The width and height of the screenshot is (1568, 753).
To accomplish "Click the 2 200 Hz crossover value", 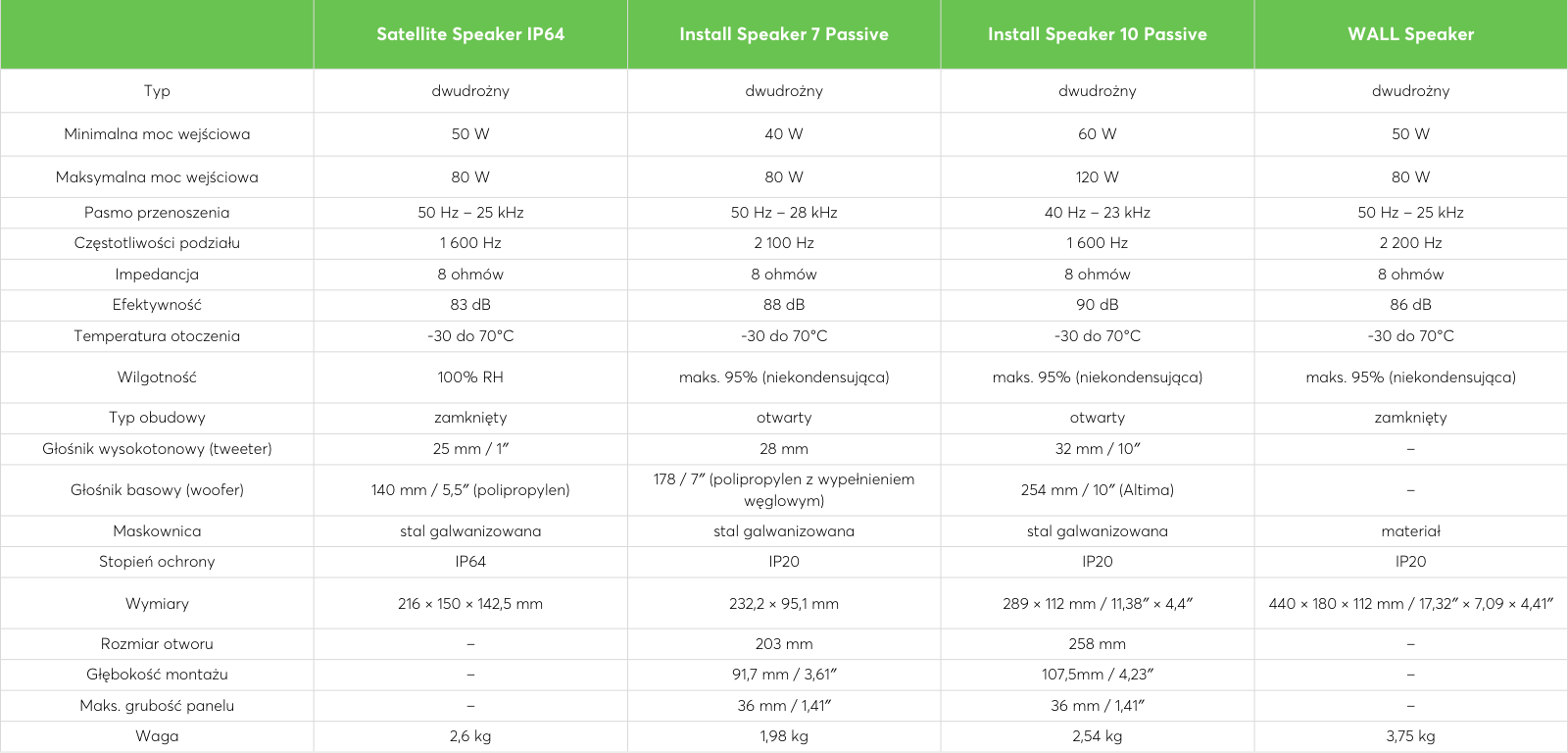I will 1410,243.
